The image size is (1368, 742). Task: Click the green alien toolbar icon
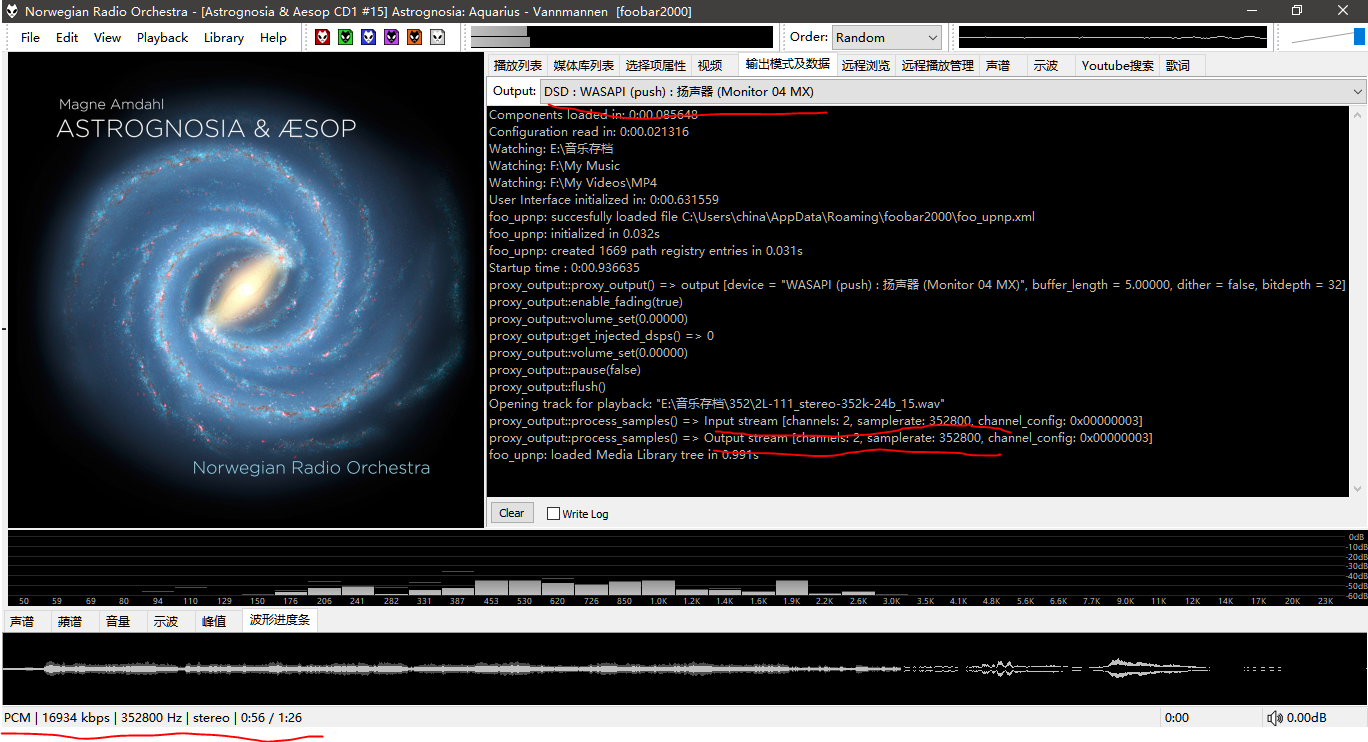[x=345, y=37]
